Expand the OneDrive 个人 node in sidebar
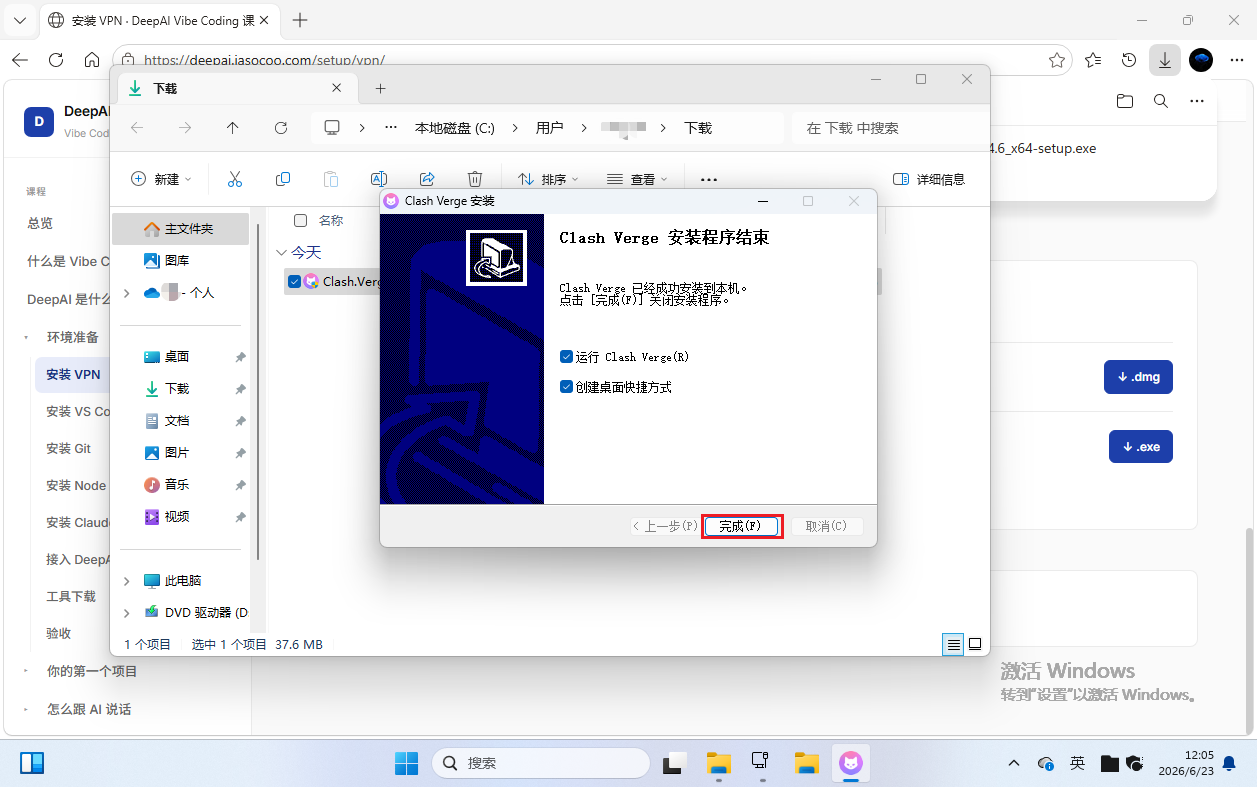 click(126, 293)
